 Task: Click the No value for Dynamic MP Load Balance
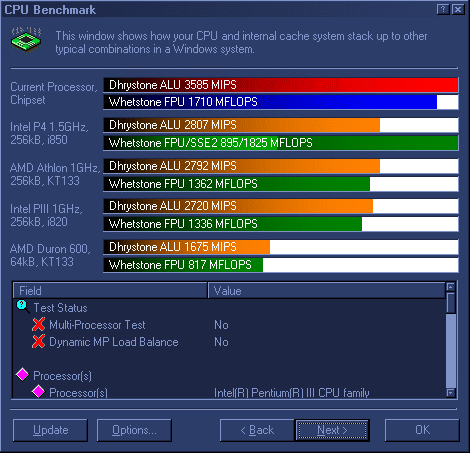(221, 342)
